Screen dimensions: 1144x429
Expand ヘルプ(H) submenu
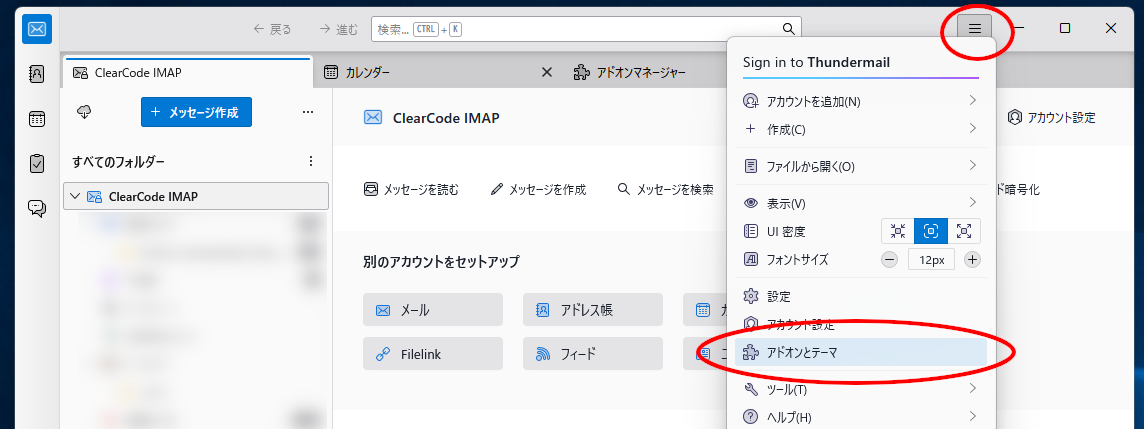(x=861, y=417)
